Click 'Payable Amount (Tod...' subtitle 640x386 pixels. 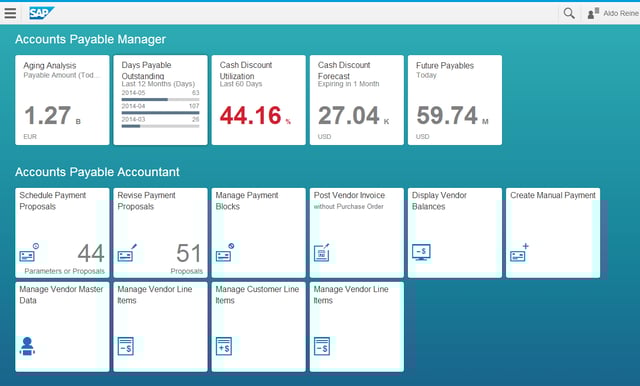(61, 75)
